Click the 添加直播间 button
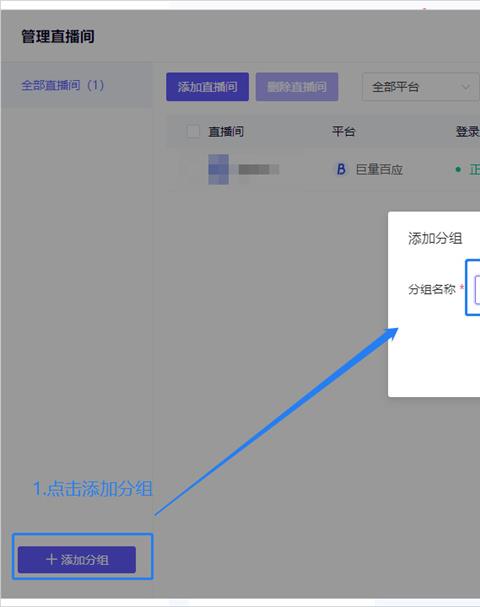Screen dimensions: 480x607 207,87
